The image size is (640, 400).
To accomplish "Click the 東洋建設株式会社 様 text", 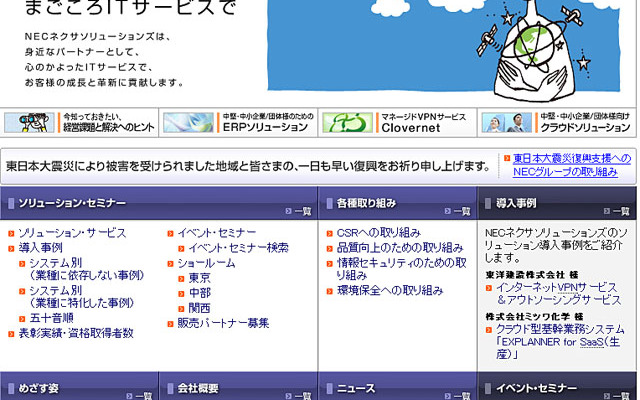I will 531,275.
